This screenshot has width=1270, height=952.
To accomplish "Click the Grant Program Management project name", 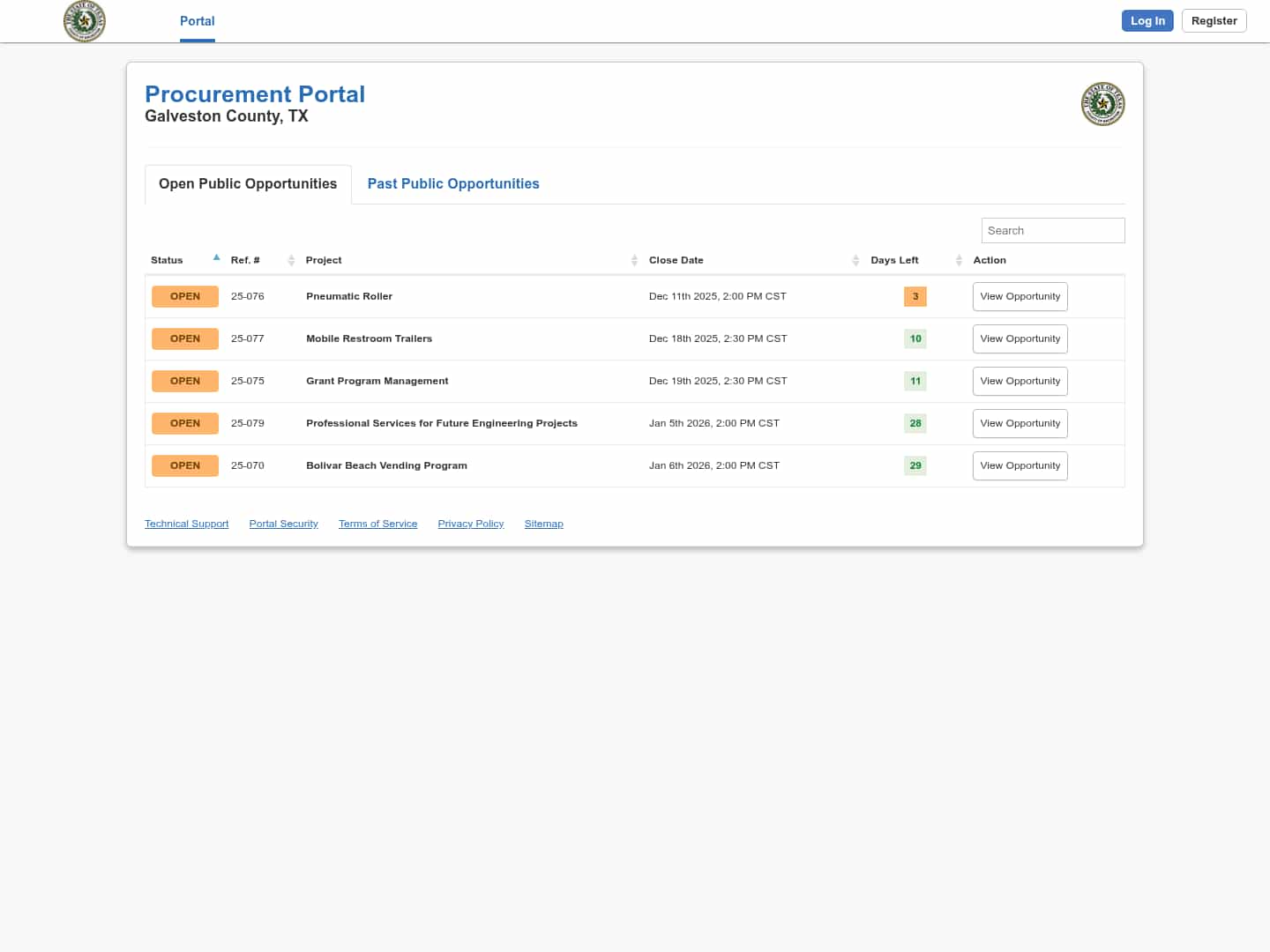I will coord(377,381).
